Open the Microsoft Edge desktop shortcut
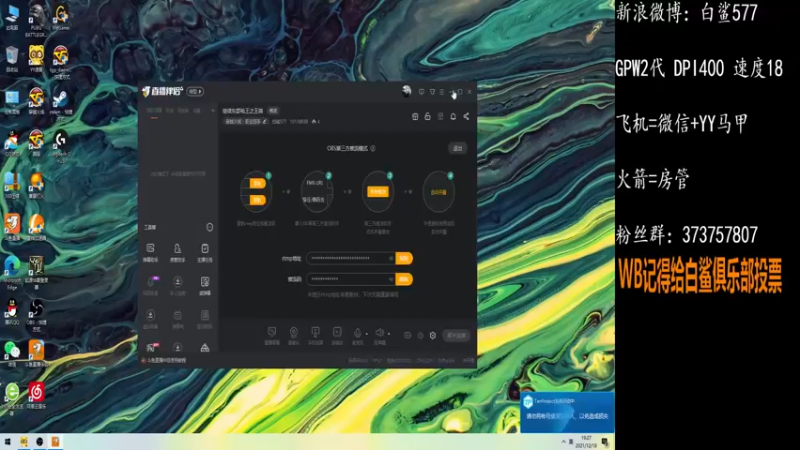 pyautogui.click(x=12, y=271)
